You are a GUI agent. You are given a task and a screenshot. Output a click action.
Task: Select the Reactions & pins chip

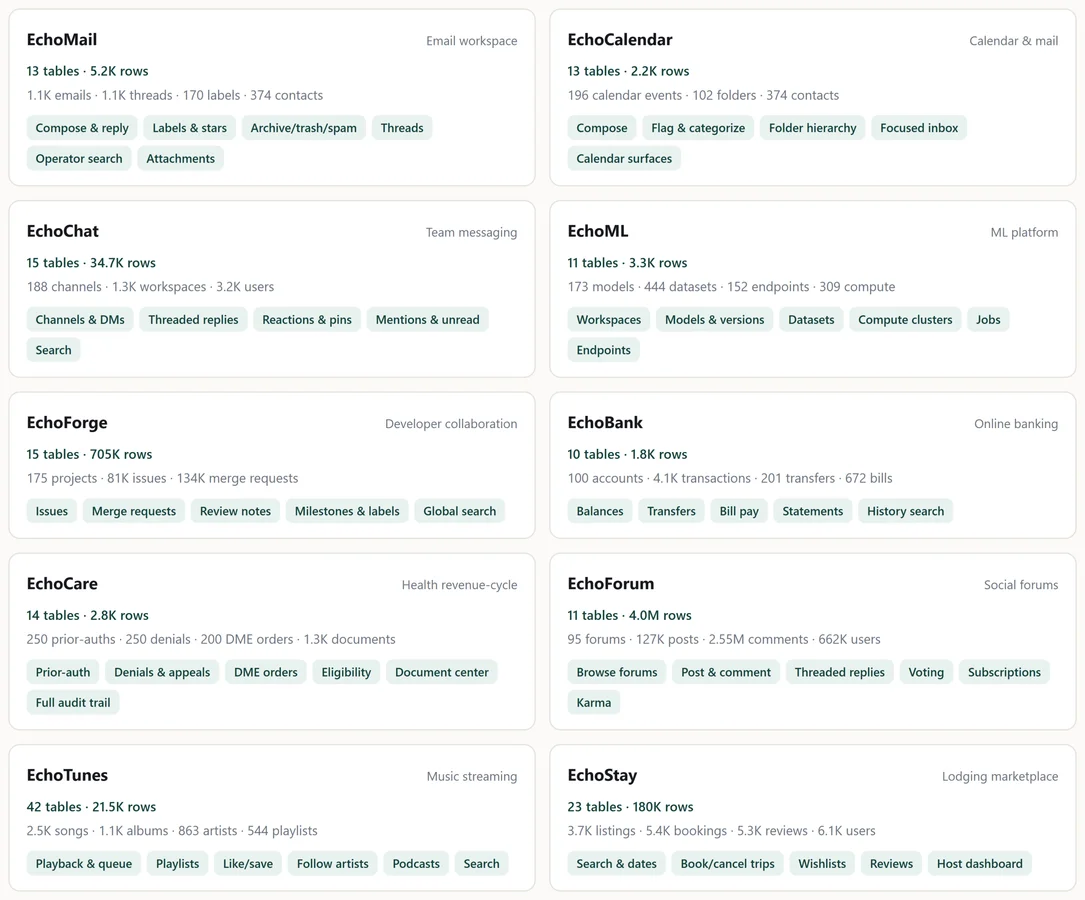(307, 320)
